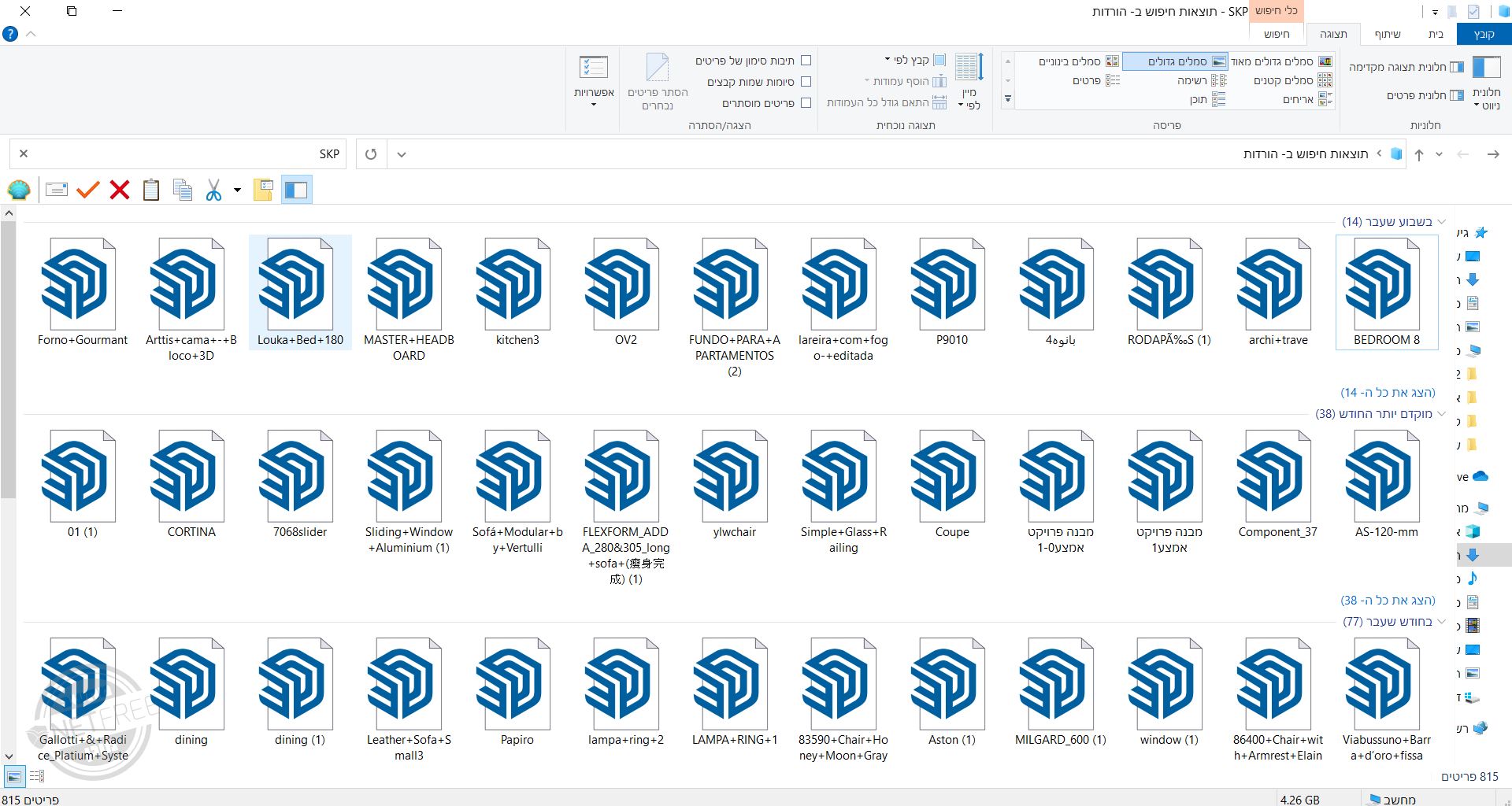Select the BEDROOM 8 SketchUp file
1512x806 pixels.
pyautogui.click(x=1387, y=292)
